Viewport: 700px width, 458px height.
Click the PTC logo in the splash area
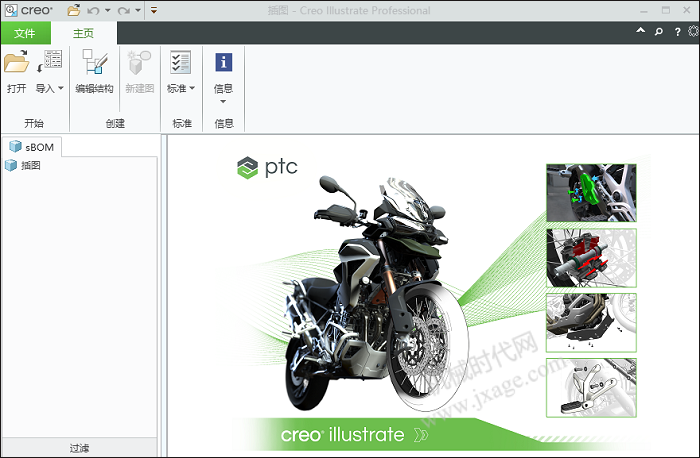[267, 167]
